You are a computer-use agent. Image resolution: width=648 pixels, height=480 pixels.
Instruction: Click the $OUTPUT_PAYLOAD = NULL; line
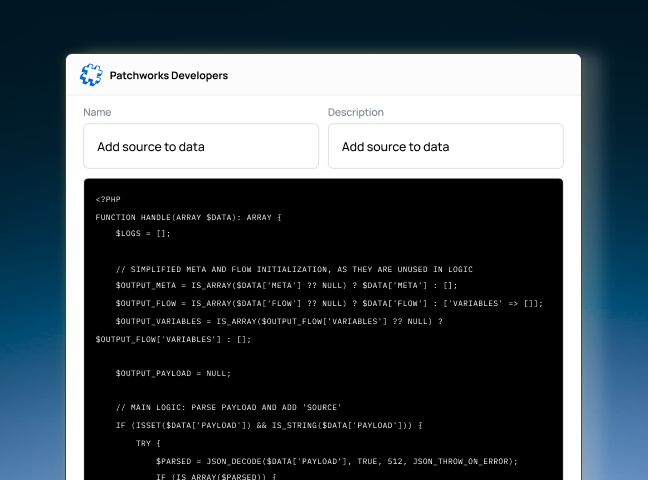coord(173,373)
